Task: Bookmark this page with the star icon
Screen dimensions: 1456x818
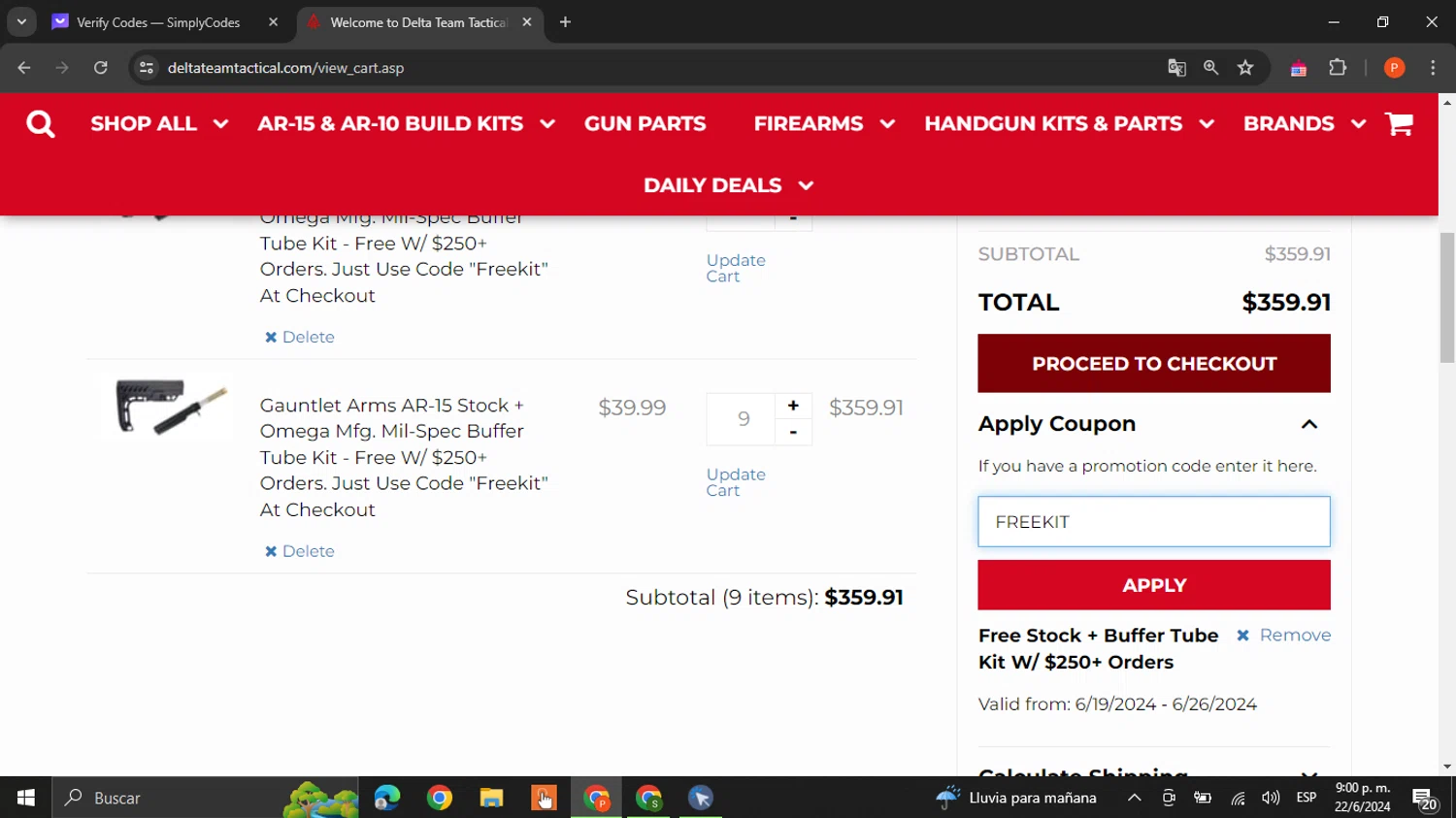Action: click(x=1245, y=68)
